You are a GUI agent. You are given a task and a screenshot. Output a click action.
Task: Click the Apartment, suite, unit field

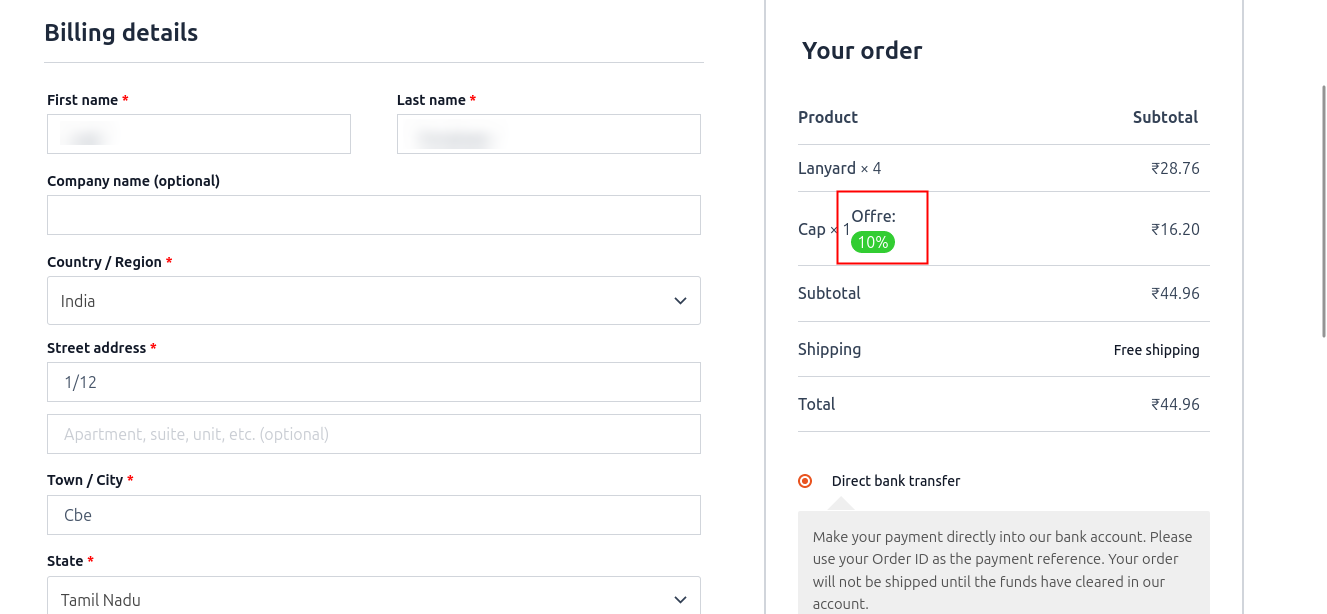click(373, 434)
